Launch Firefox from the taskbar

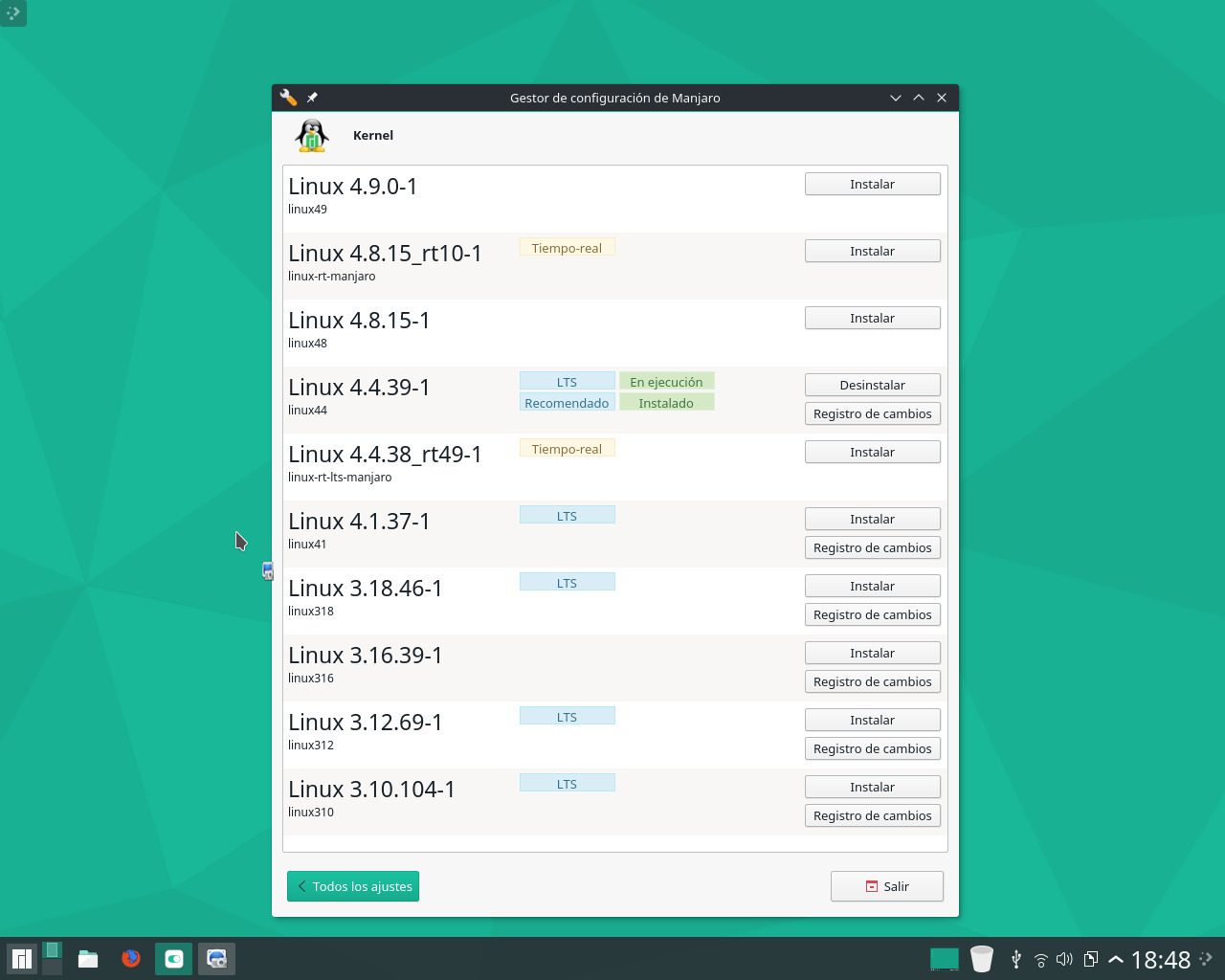coord(131,959)
